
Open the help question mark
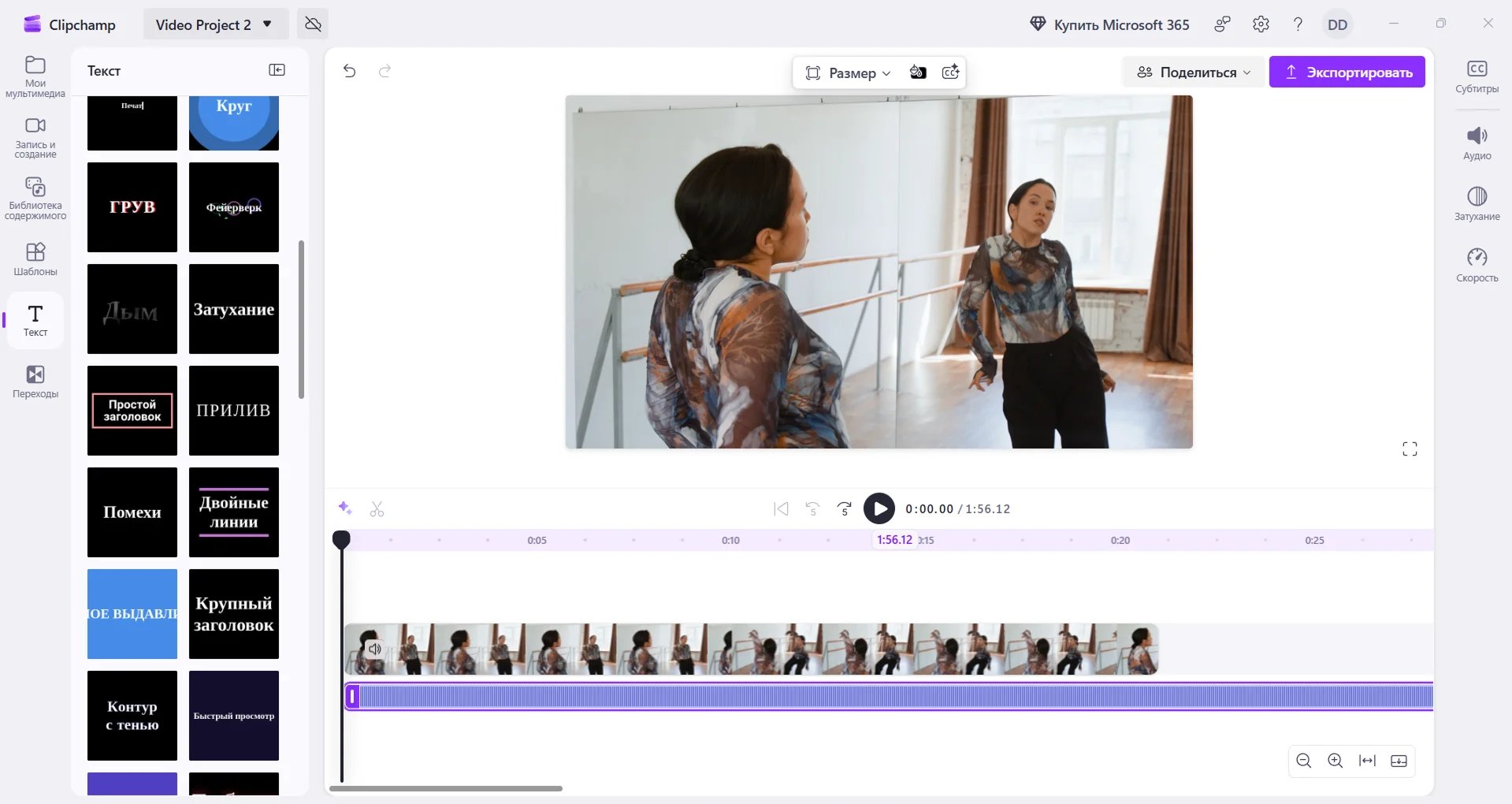[1298, 24]
